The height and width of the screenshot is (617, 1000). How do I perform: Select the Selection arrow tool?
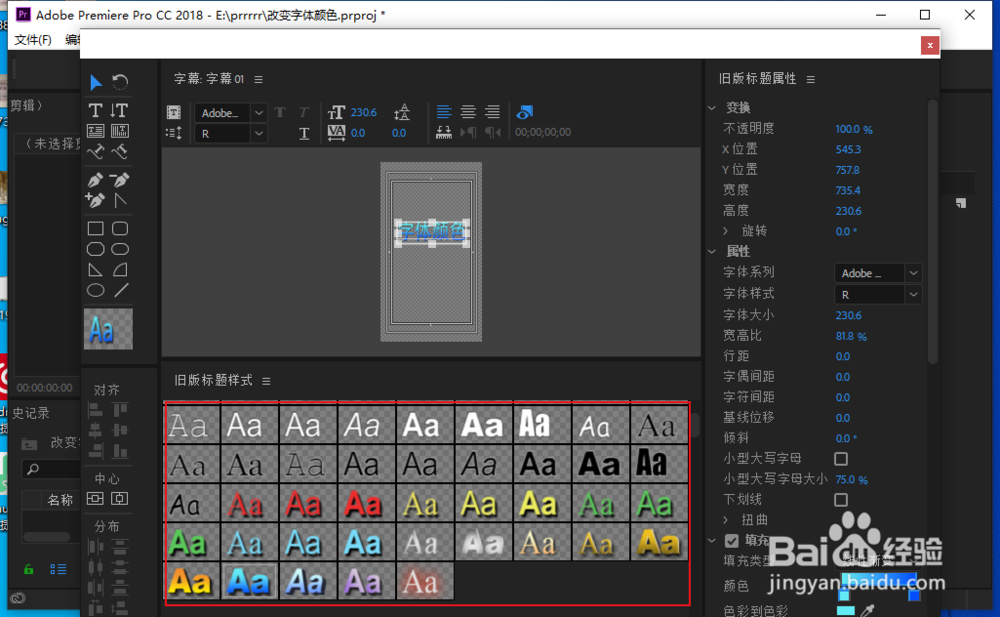click(x=96, y=82)
